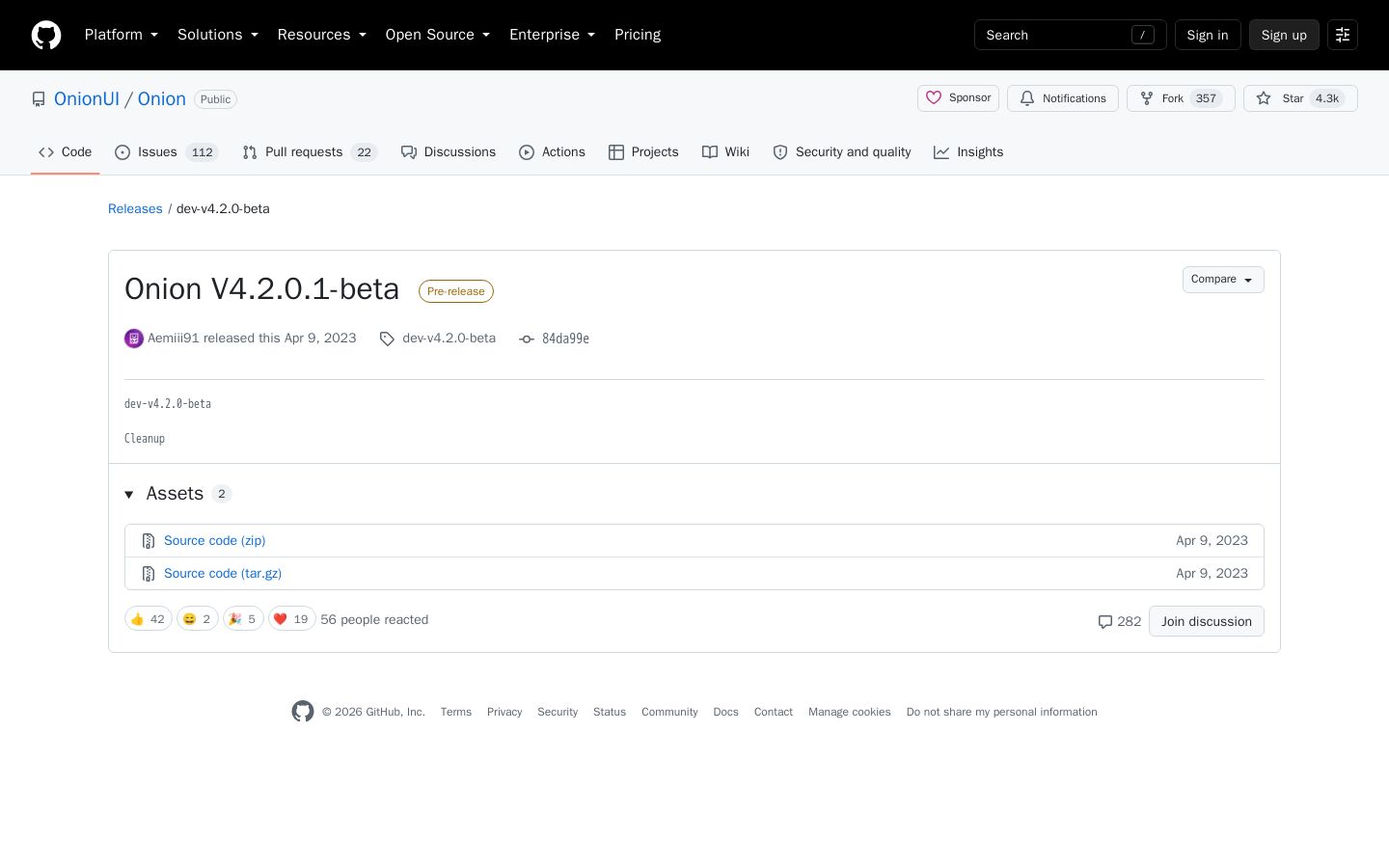Screen dimensions: 1389x868
Task: Switch to the Issues tab
Action: [x=167, y=152]
